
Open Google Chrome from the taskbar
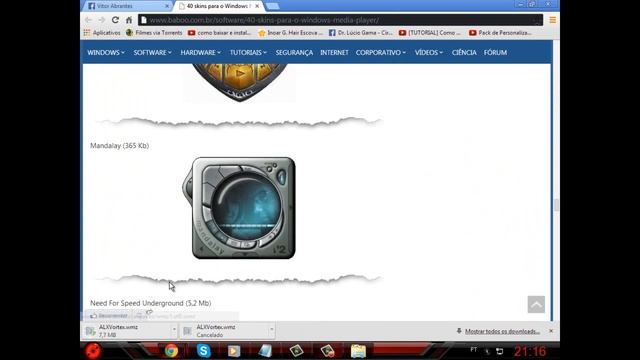click(171, 351)
